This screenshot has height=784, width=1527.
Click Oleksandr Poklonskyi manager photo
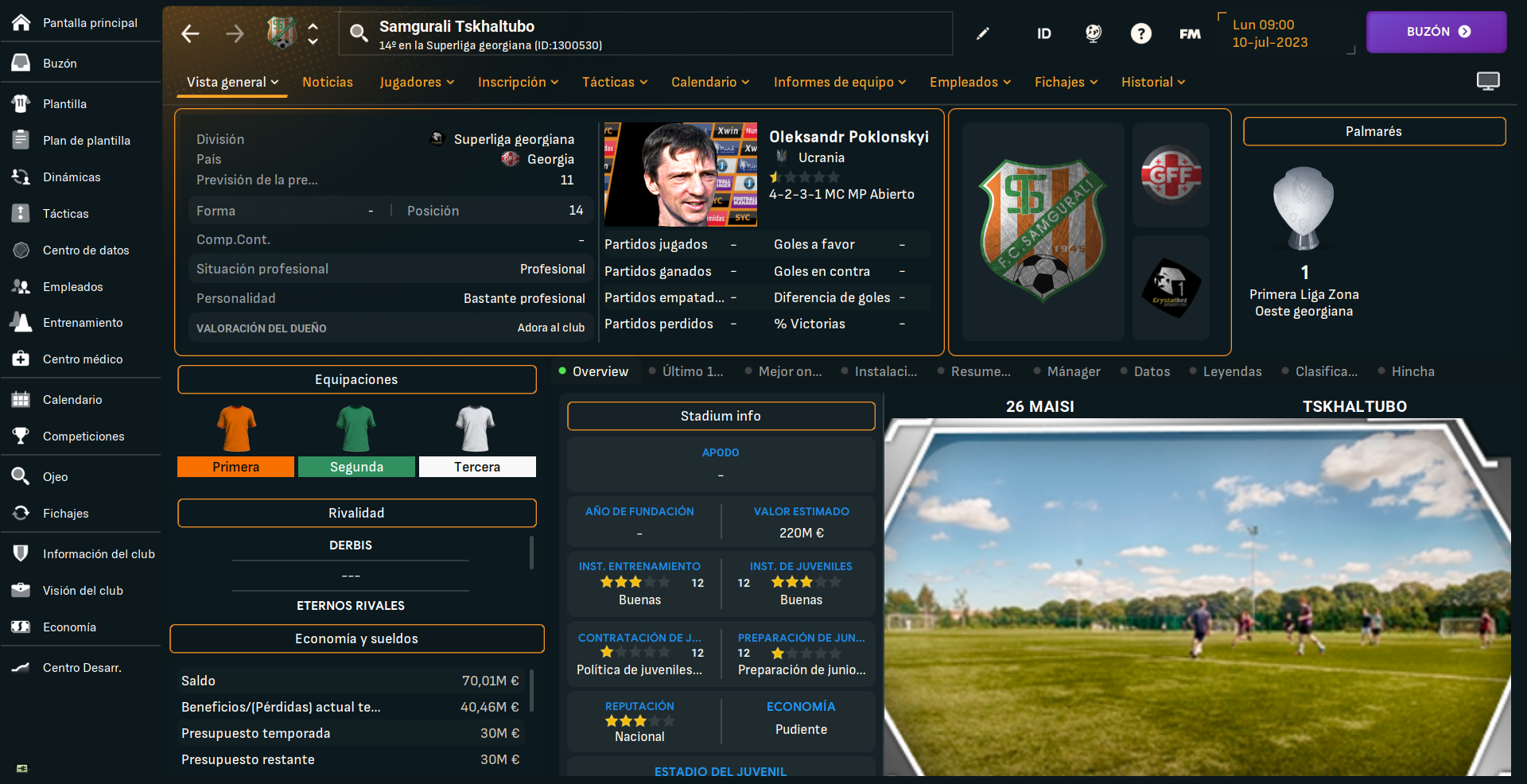[681, 174]
